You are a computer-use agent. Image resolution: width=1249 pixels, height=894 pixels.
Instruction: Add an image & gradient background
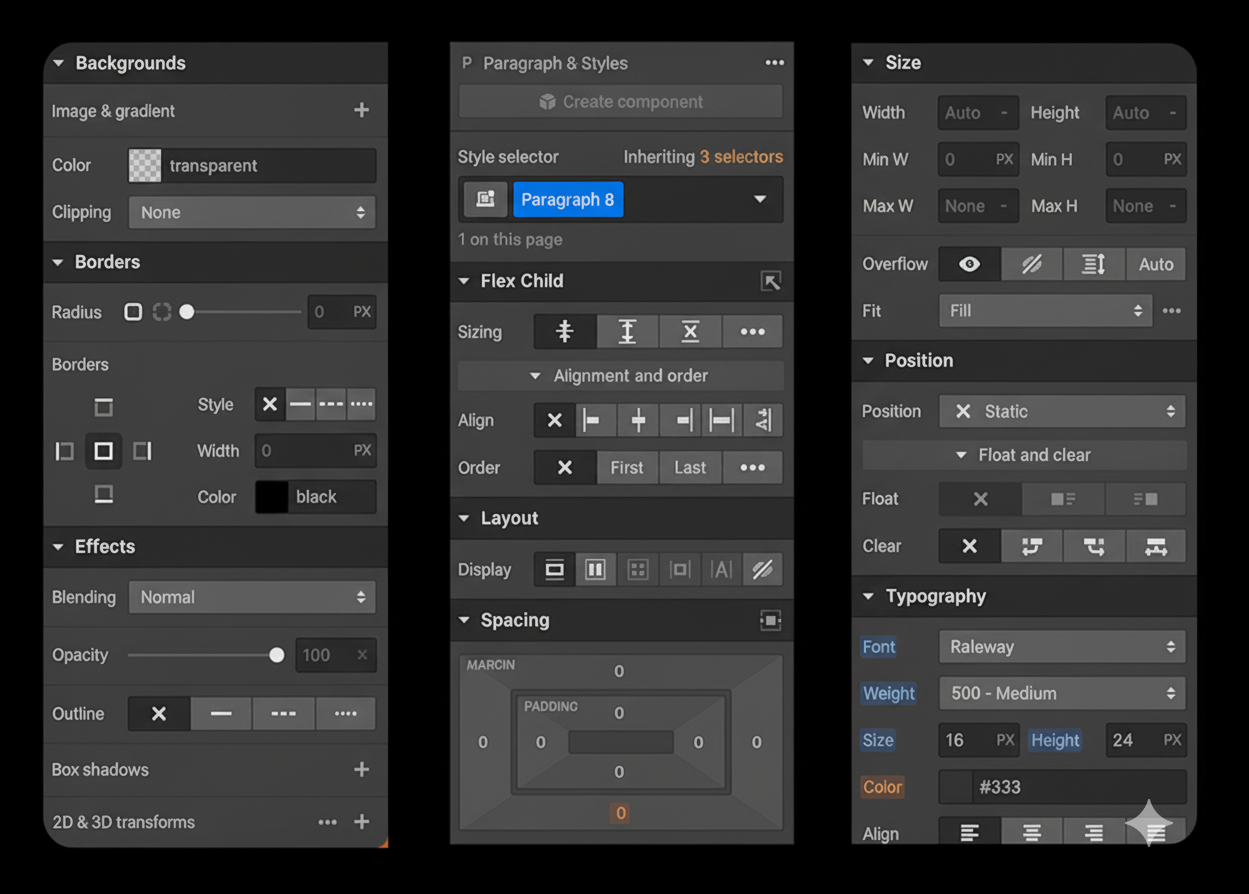click(x=361, y=111)
